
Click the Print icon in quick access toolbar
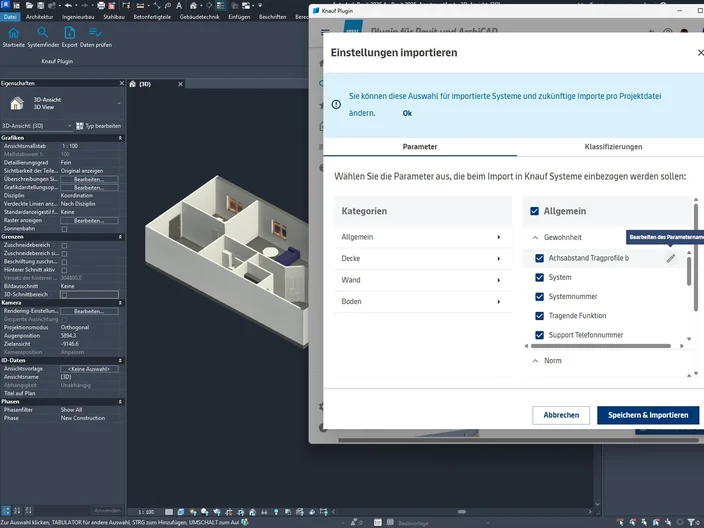101,5
